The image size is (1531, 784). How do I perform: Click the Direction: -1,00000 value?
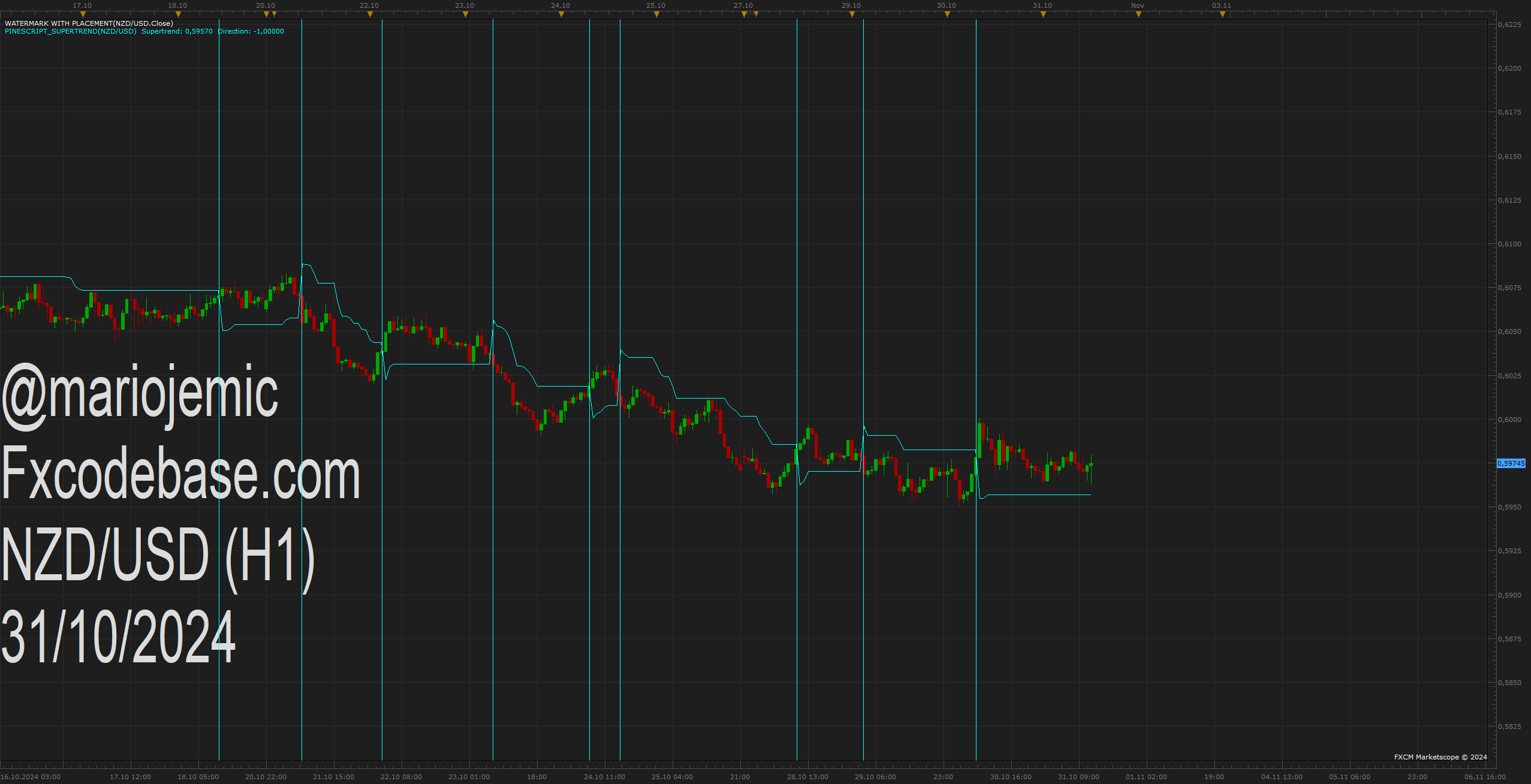click(251, 31)
